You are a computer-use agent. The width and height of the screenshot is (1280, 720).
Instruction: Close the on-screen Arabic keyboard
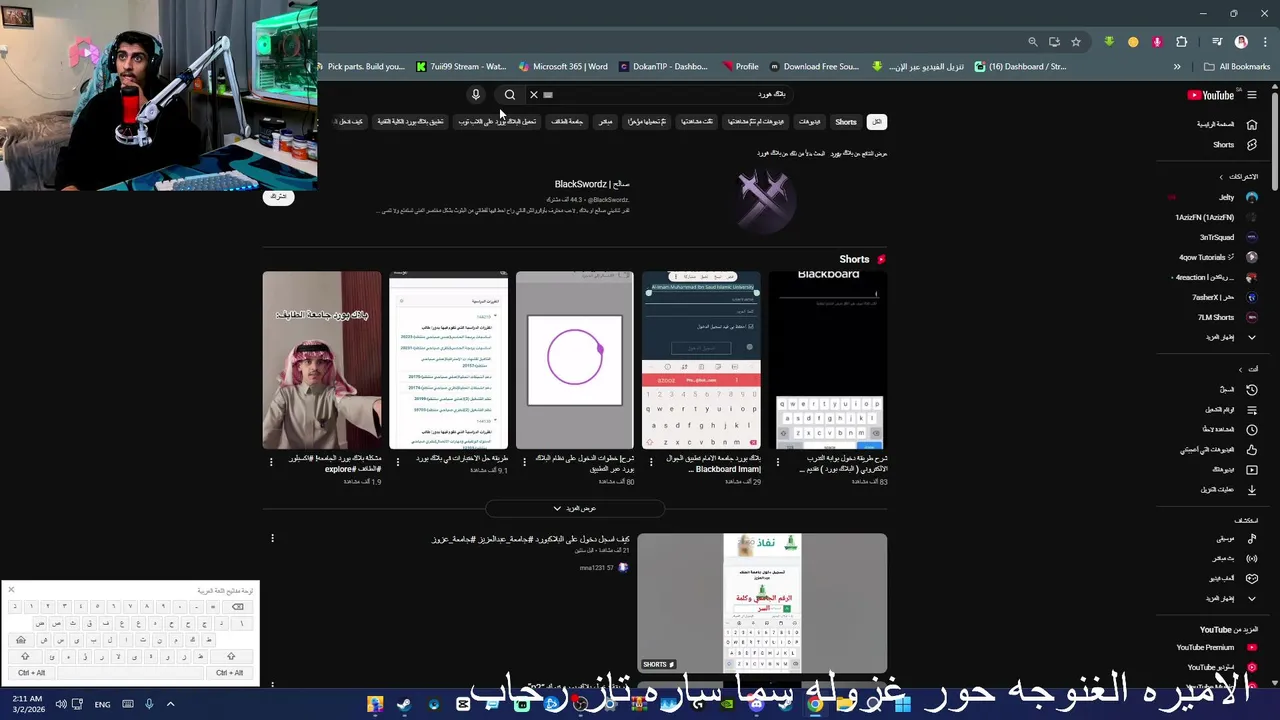(x=11, y=590)
